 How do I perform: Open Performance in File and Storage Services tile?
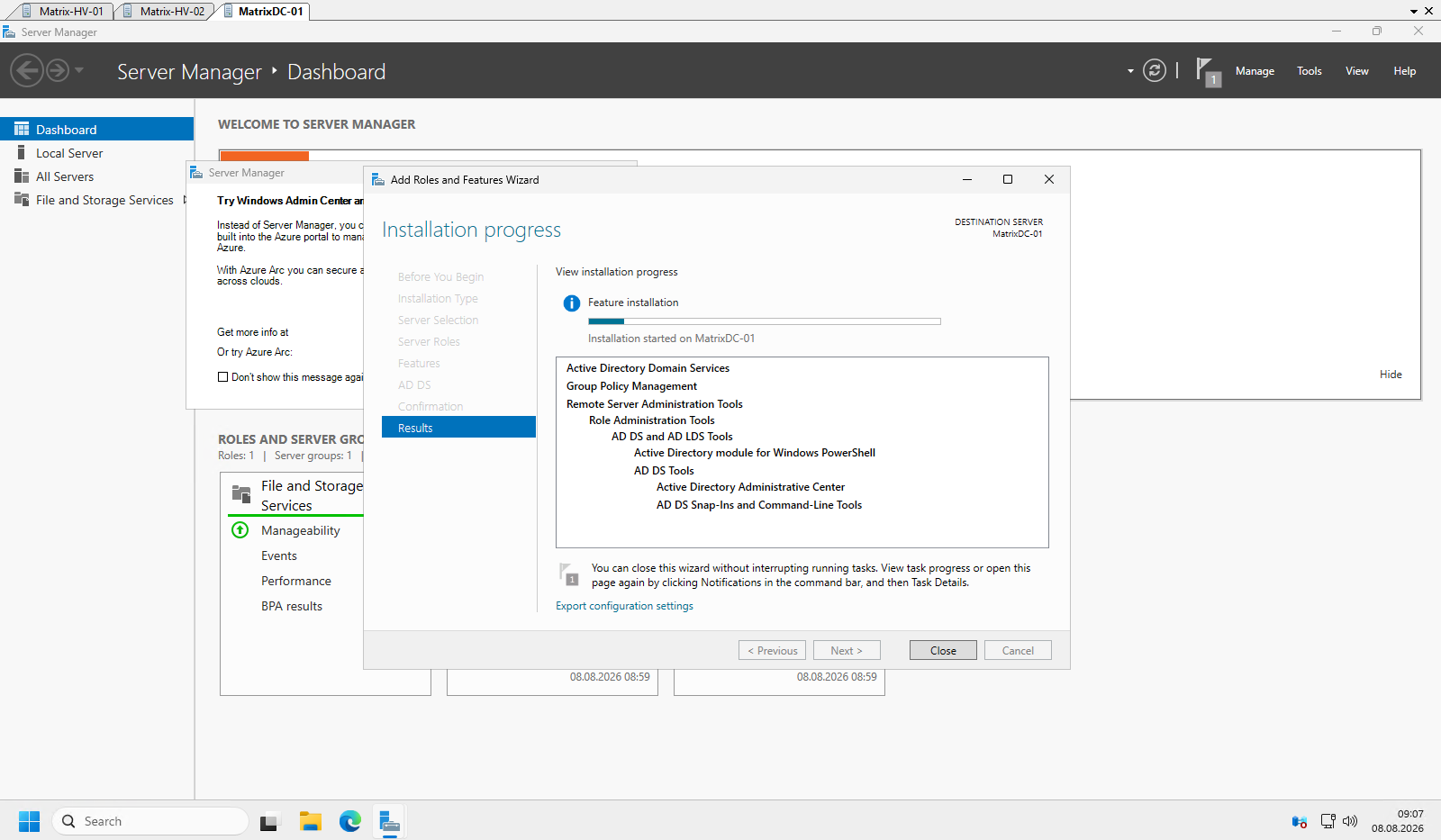tap(296, 581)
